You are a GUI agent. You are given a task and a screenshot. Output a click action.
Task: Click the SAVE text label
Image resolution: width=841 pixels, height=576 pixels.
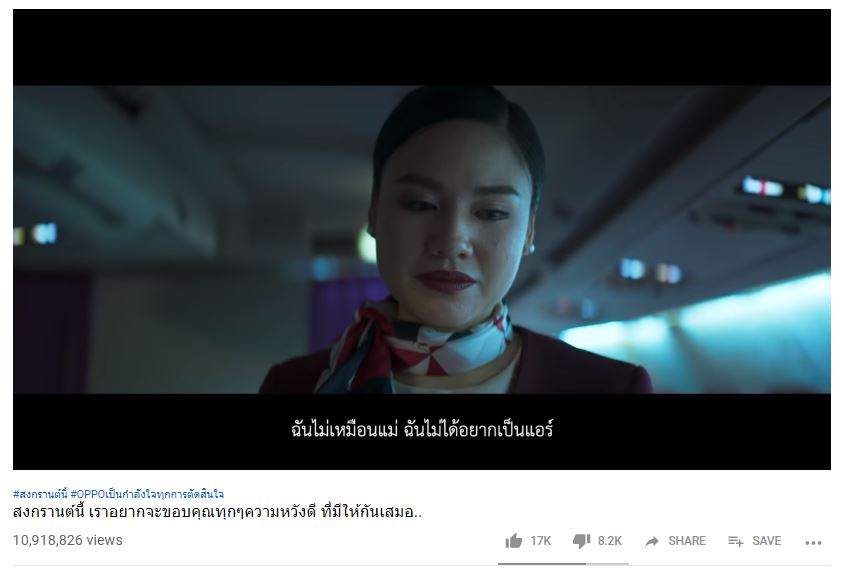pyautogui.click(x=766, y=541)
